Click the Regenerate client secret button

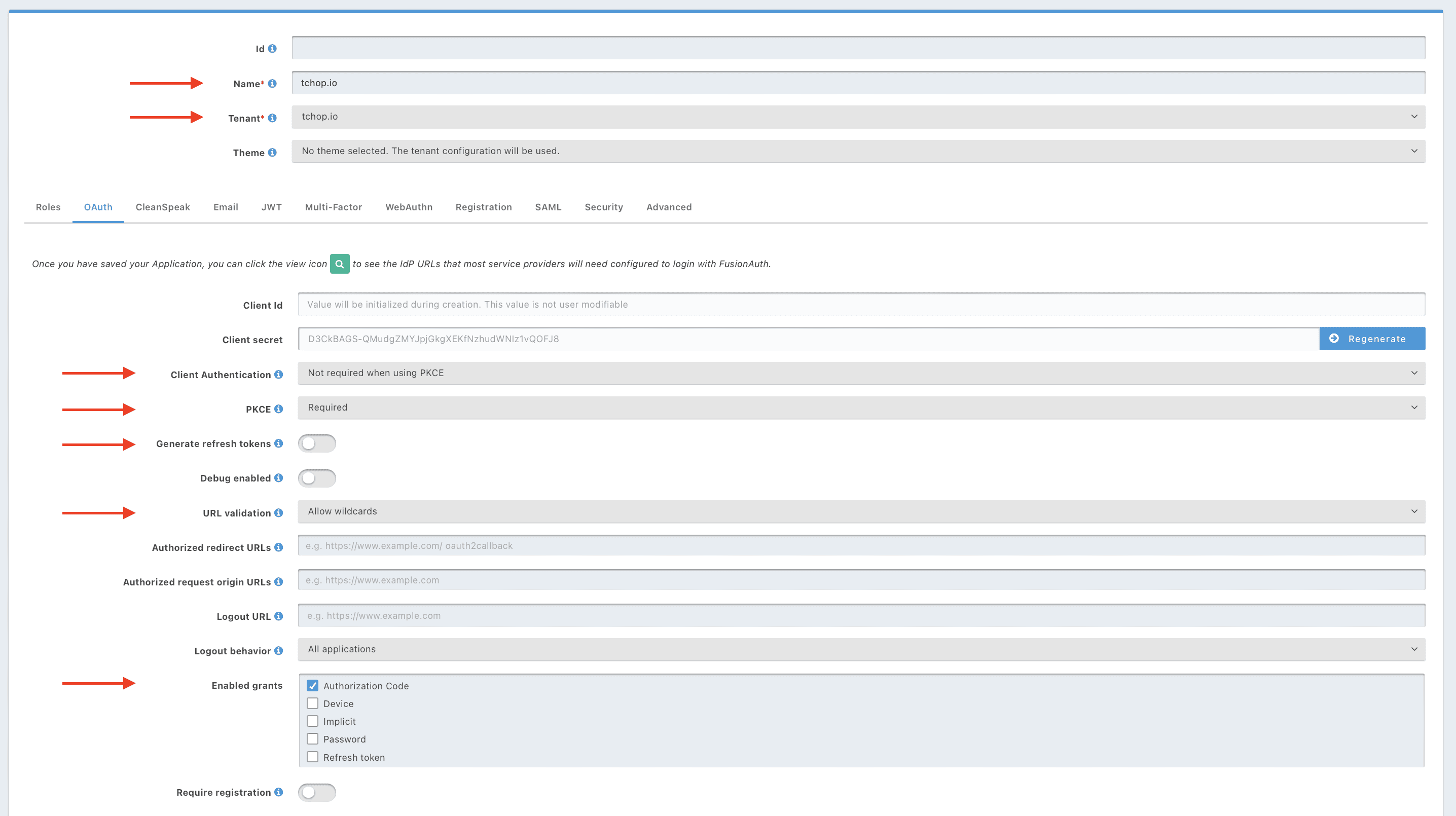[x=1372, y=339]
